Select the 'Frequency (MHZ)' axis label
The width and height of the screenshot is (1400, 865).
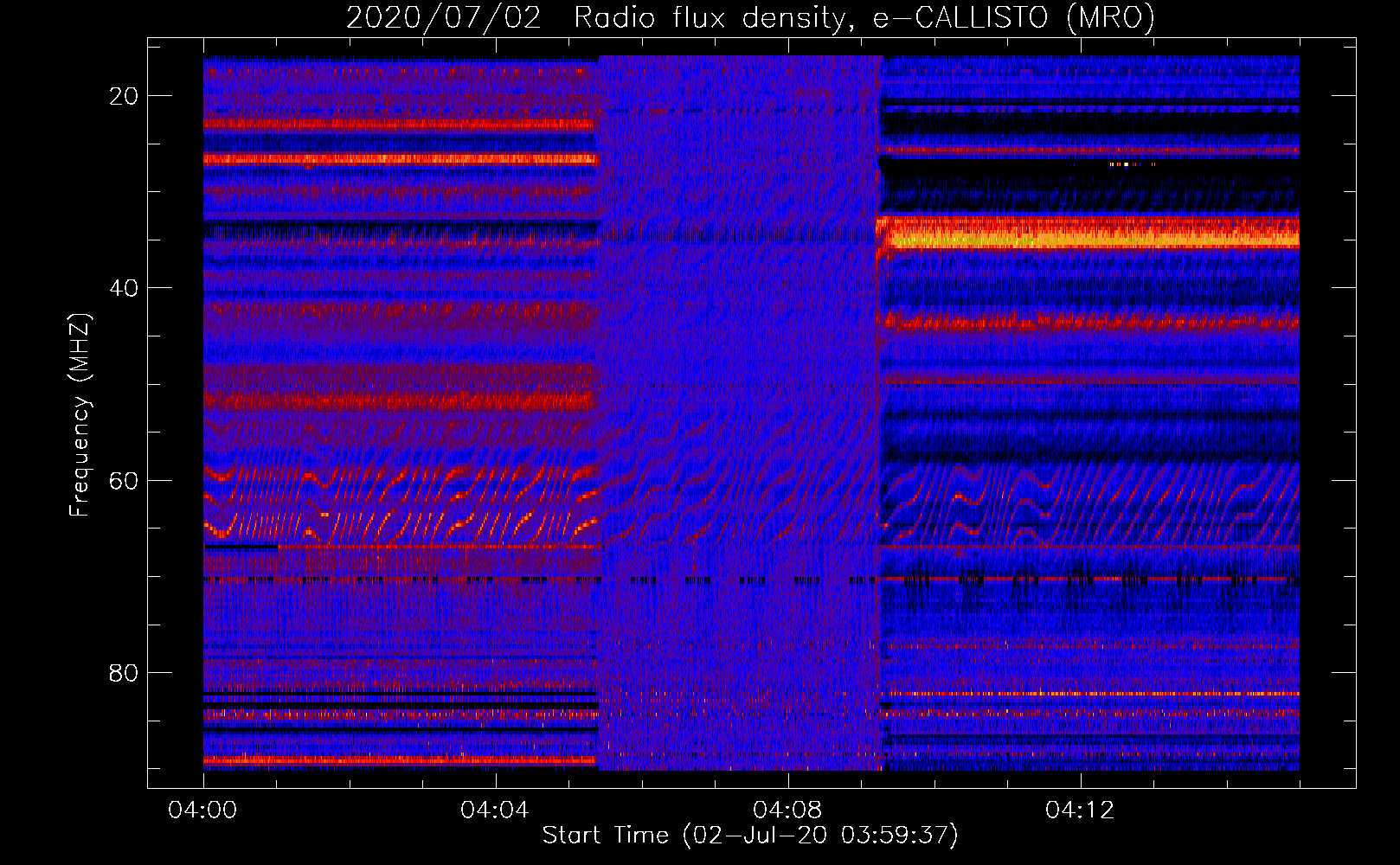80,414
